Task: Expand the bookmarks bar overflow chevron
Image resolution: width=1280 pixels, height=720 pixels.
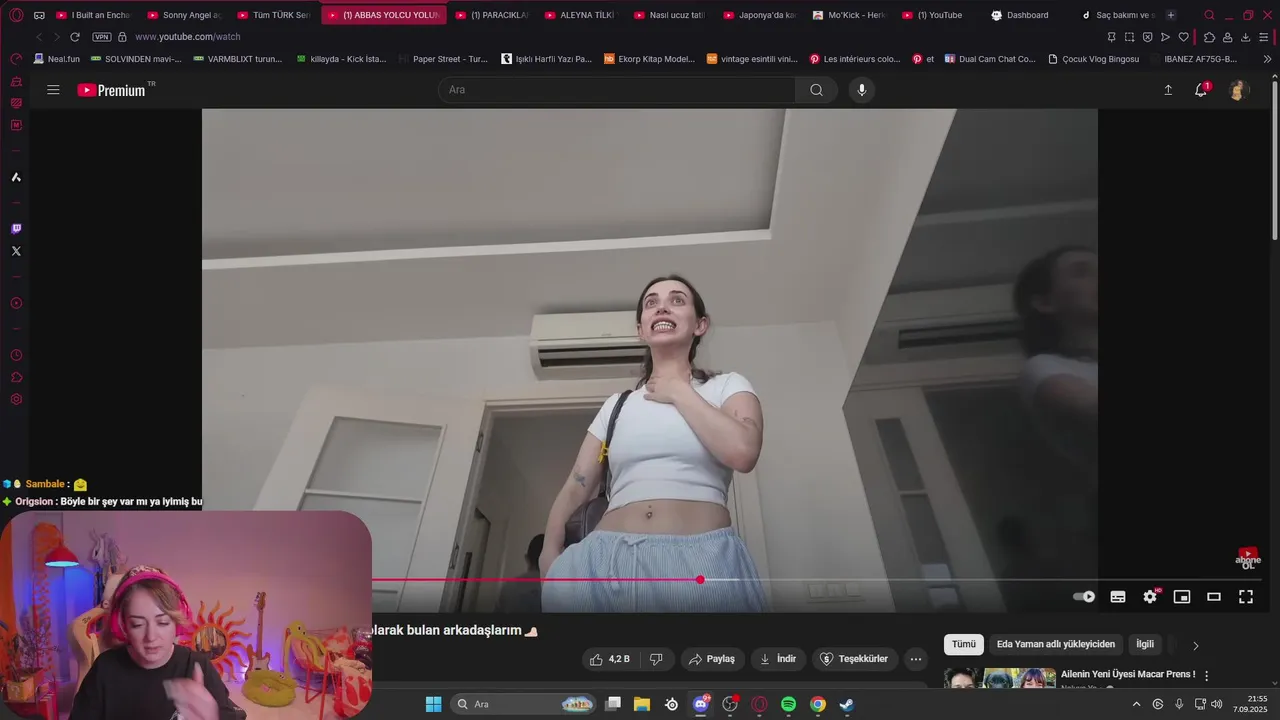Action: coord(1267,59)
